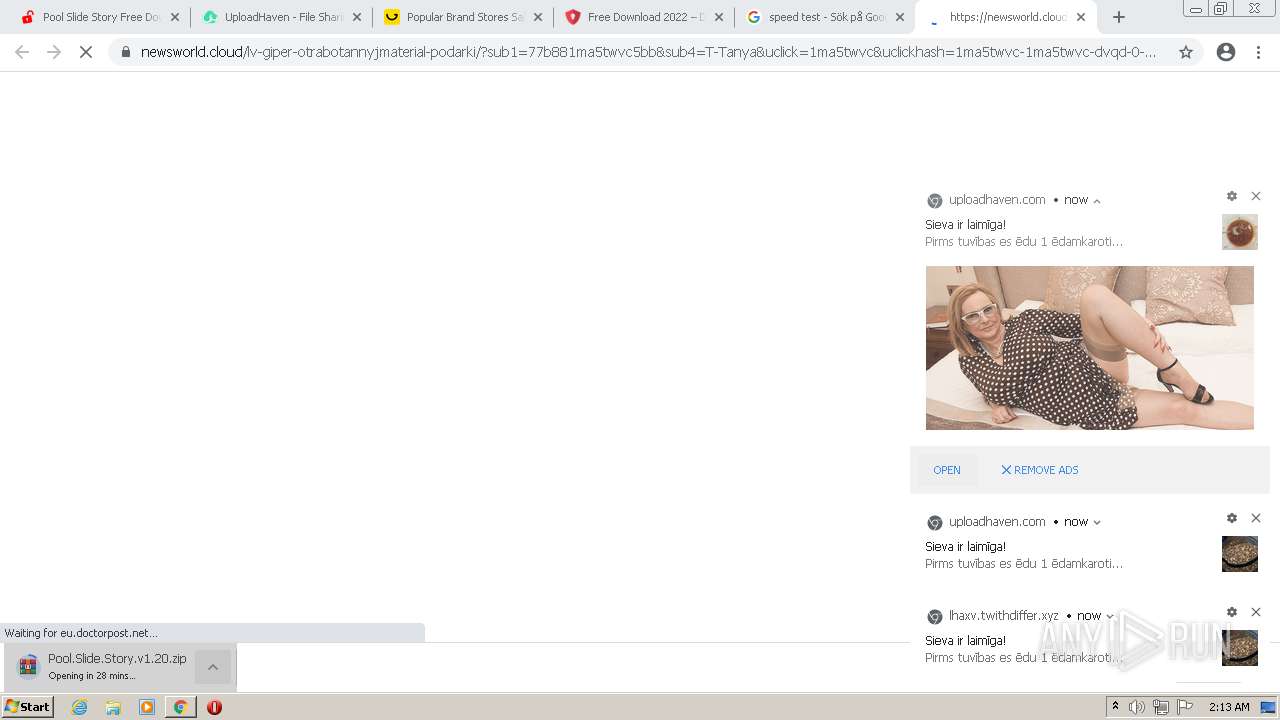Collapse first uploadhaven.com notification
The width and height of the screenshot is (1280, 720).
pyautogui.click(x=1097, y=201)
